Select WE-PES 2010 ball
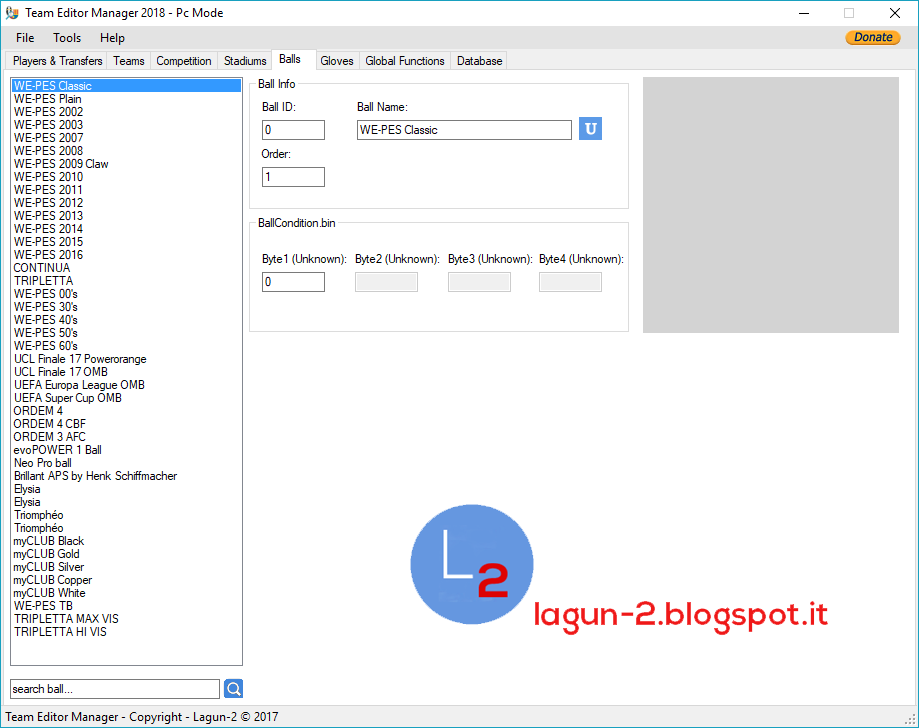The image size is (919, 728). pos(127,176)
